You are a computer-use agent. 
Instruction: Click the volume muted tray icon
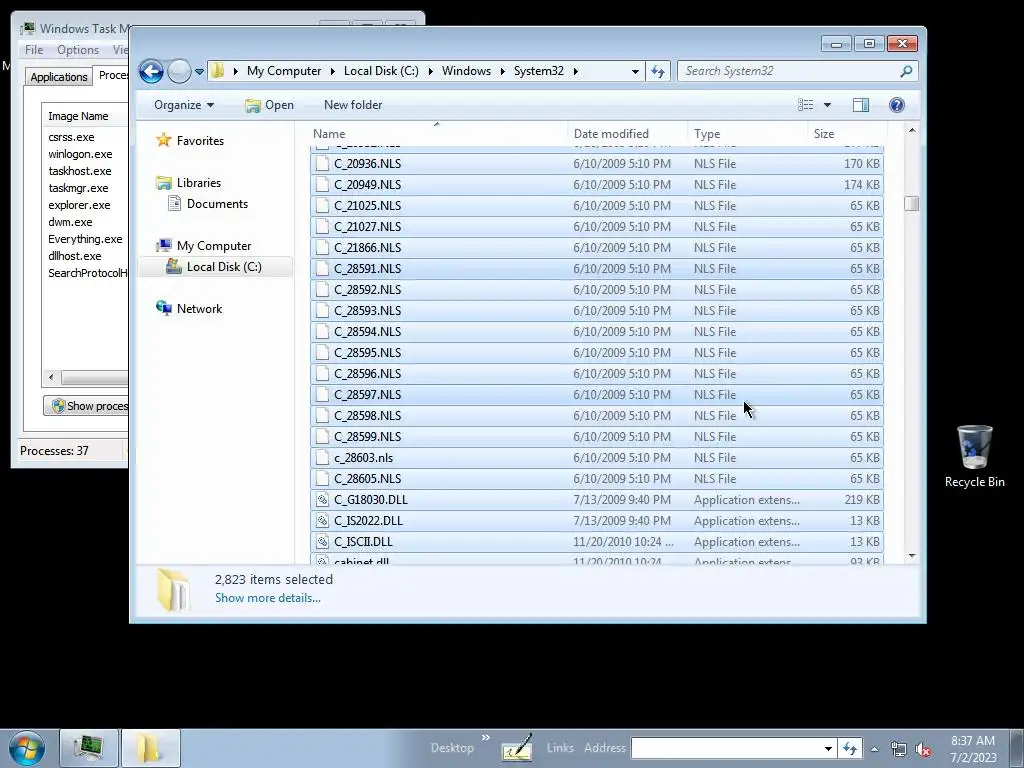[x=923, y=750]
